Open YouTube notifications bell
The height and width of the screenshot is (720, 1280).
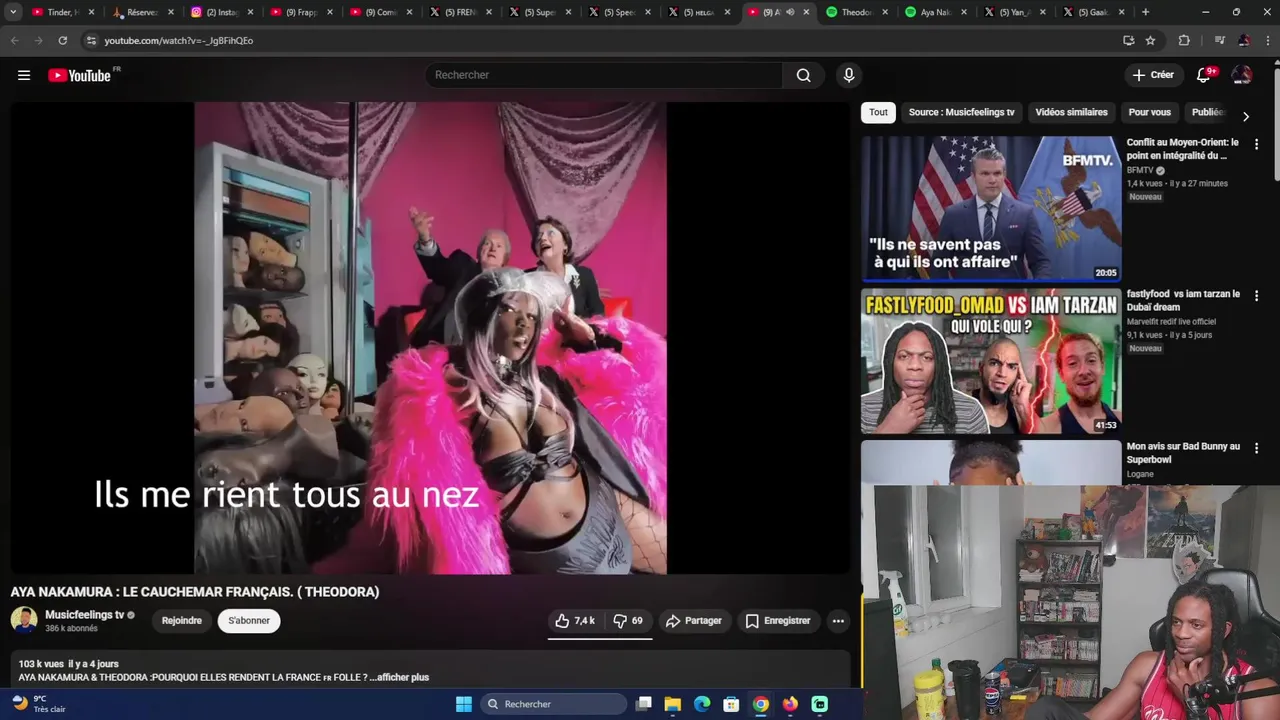pyautogui.click(x=1204, y=75)
